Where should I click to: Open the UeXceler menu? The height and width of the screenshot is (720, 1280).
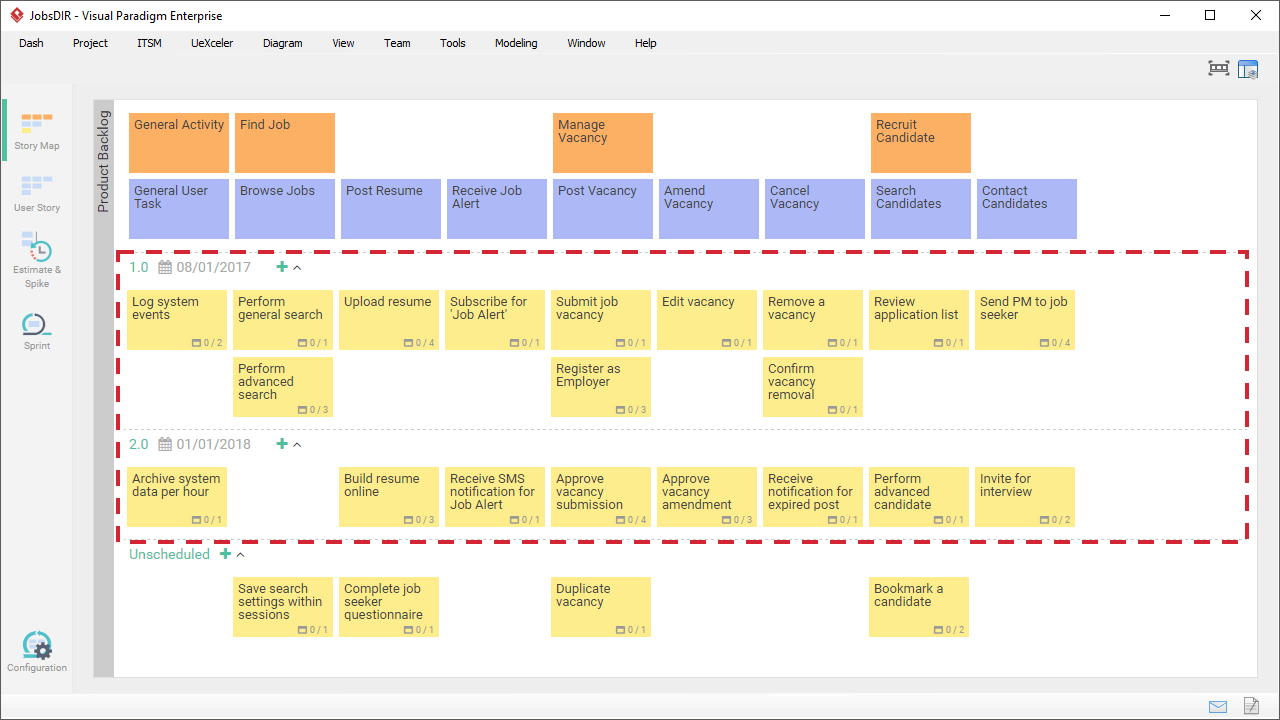[212, 43]
